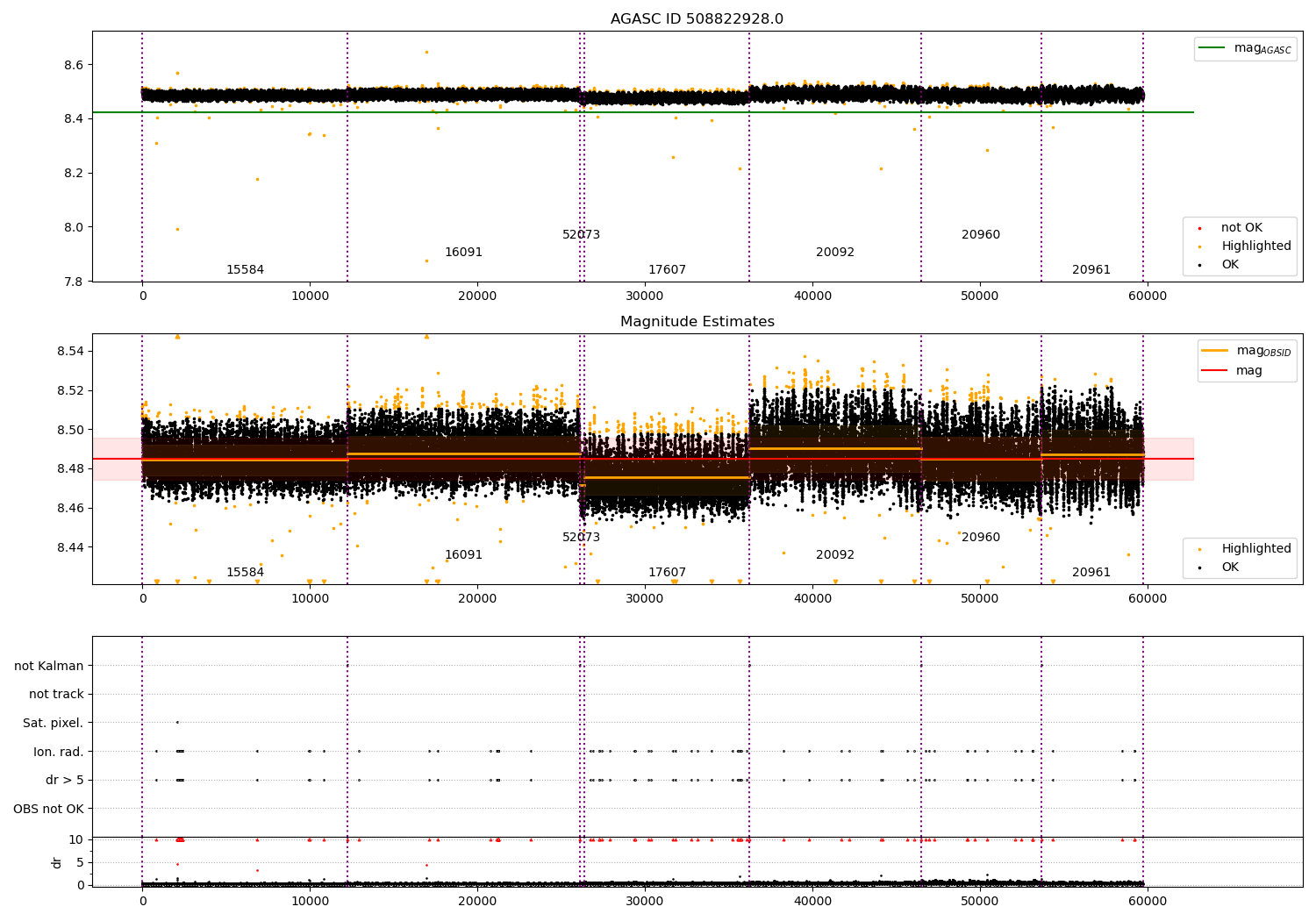Click obsid label 15584 in the top plot
1316x921 pixels.
tap(245, 270)
